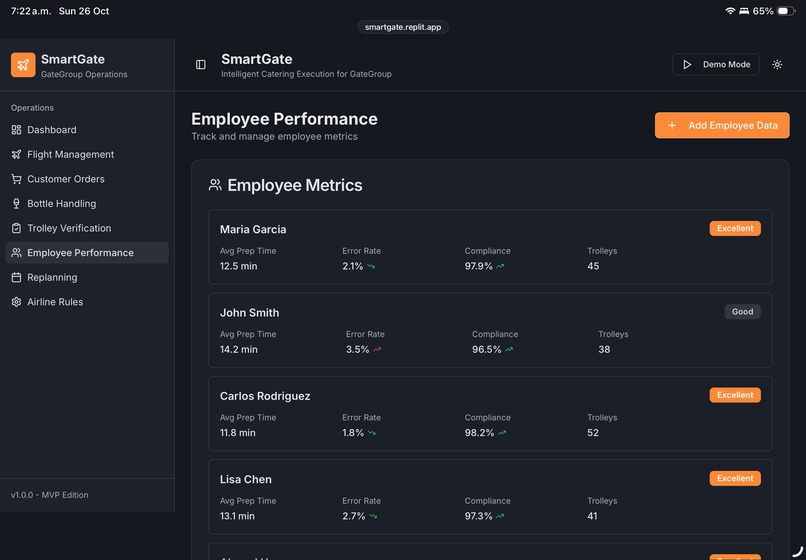806x560 pixels.
Task: Click Maria Garcia's Excellent badge
Action: tap(735, 229)
